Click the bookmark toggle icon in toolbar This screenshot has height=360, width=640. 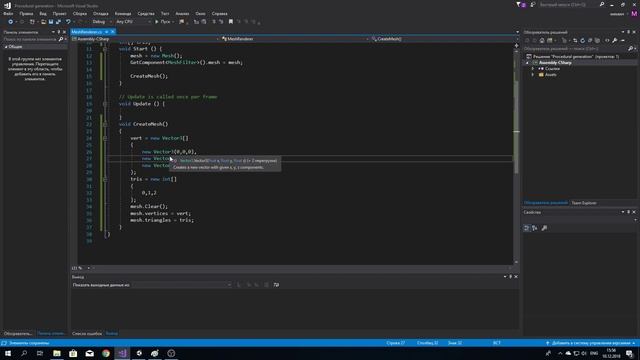tap(231, 22)
